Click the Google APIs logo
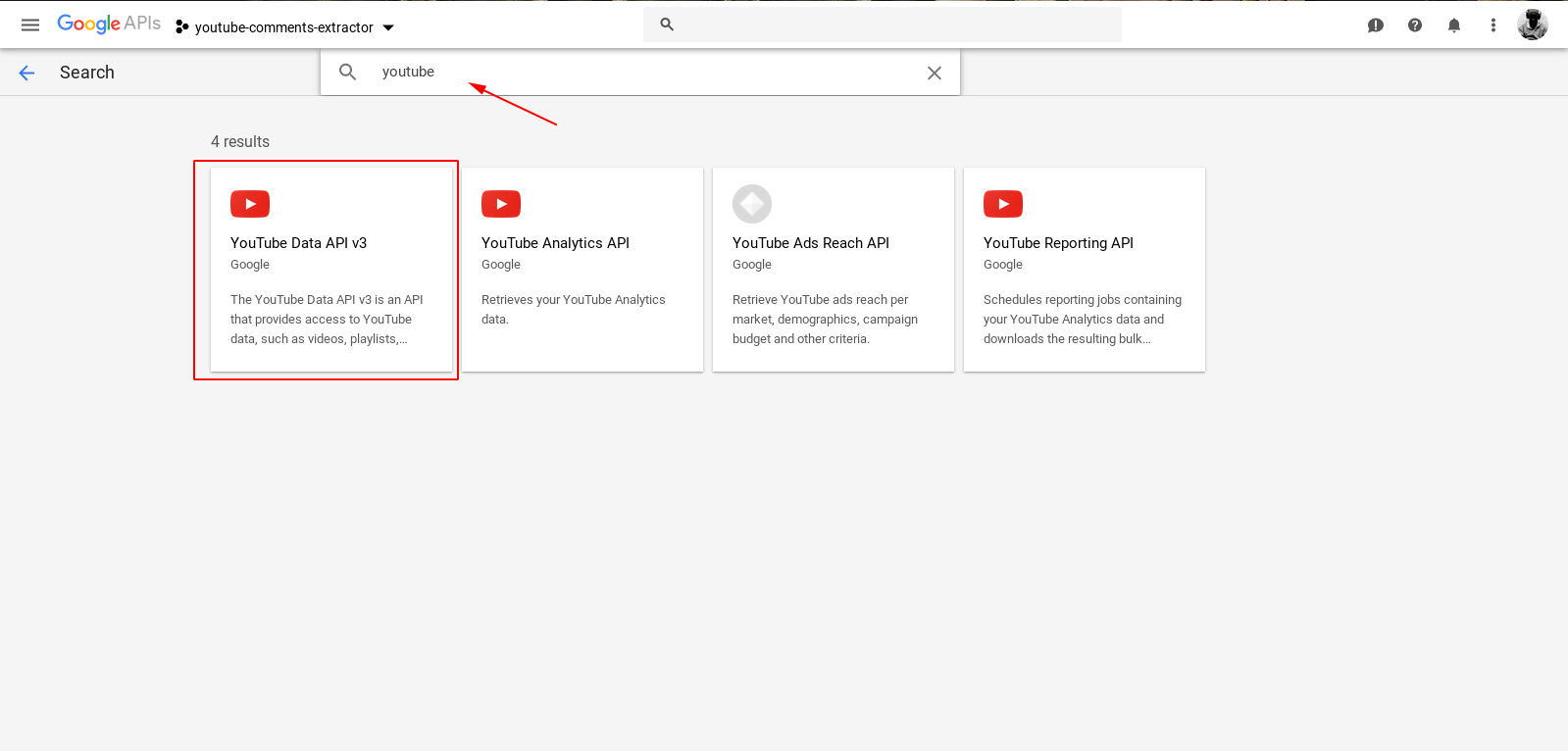The width and height of the screenshot is (1568, 751). click(x=108, y=25)
